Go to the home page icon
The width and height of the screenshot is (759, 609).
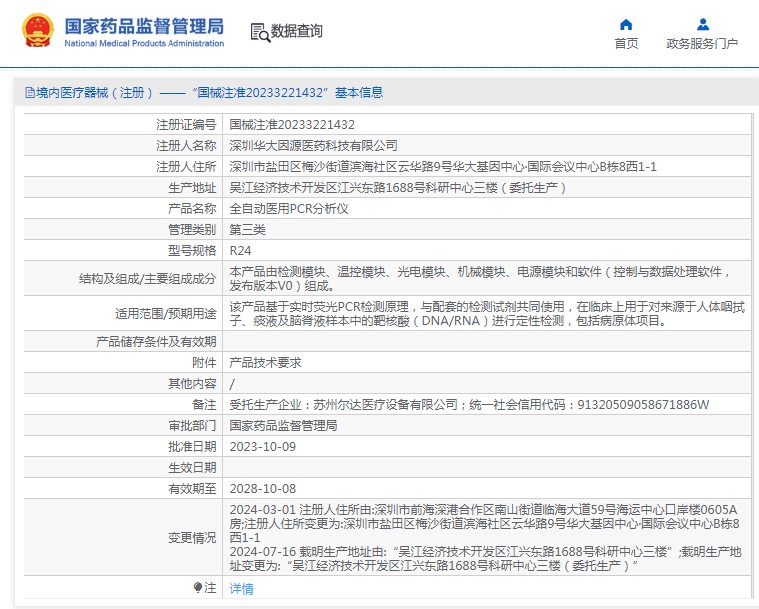[x=626, y=24]
